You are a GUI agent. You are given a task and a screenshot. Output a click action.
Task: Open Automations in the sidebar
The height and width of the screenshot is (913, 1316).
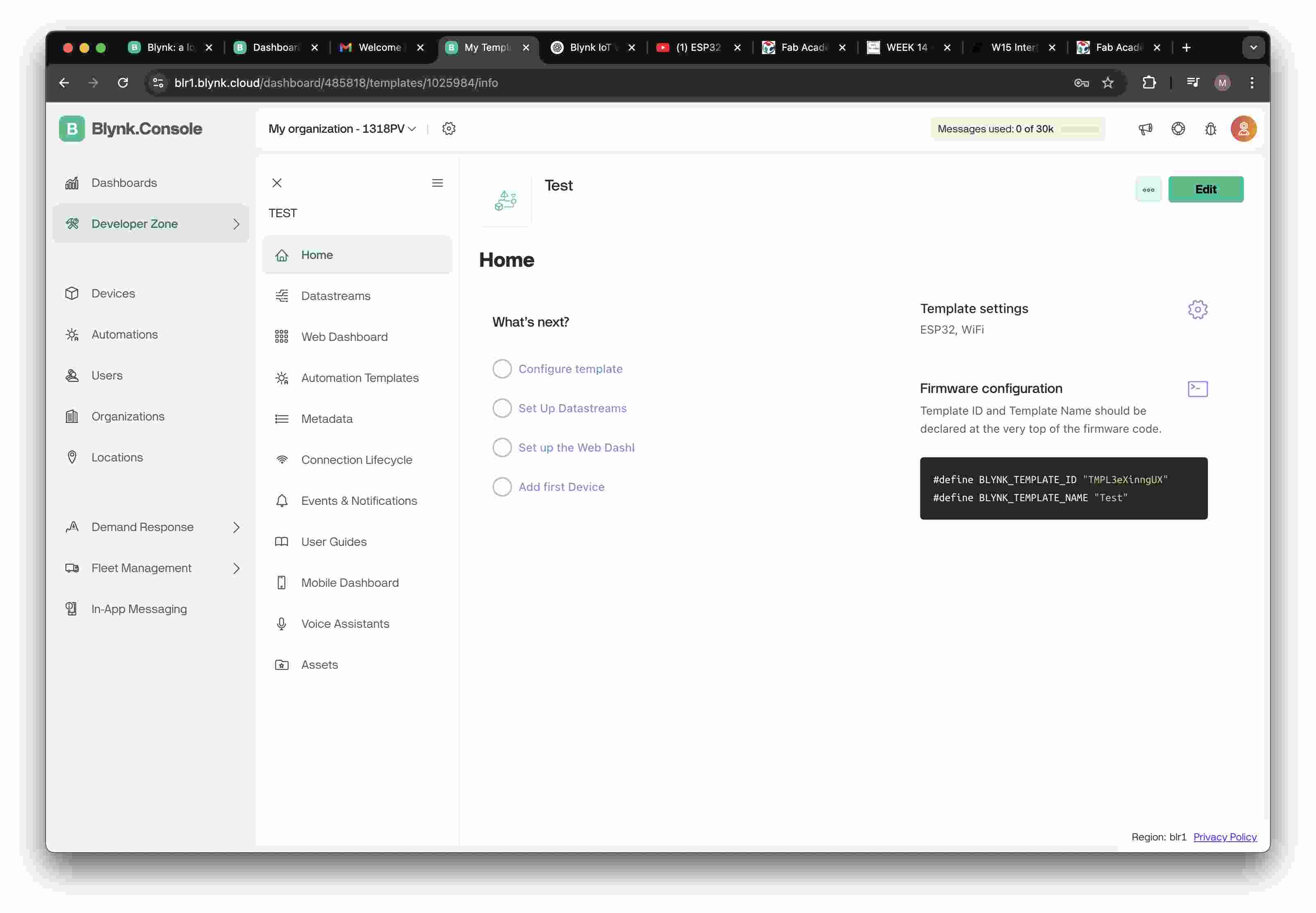[151, 335]
